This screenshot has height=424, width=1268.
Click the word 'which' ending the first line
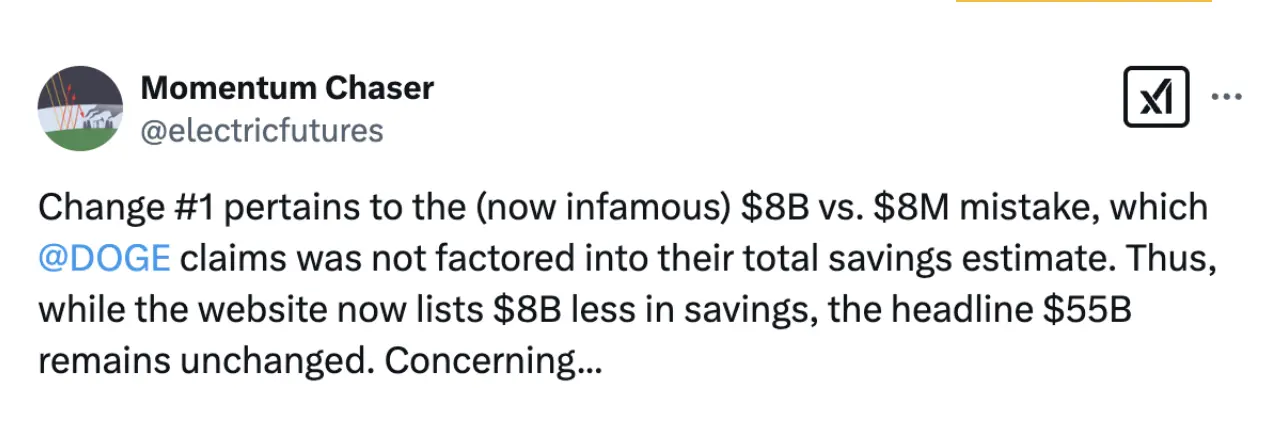click(x=1158, y=209)
